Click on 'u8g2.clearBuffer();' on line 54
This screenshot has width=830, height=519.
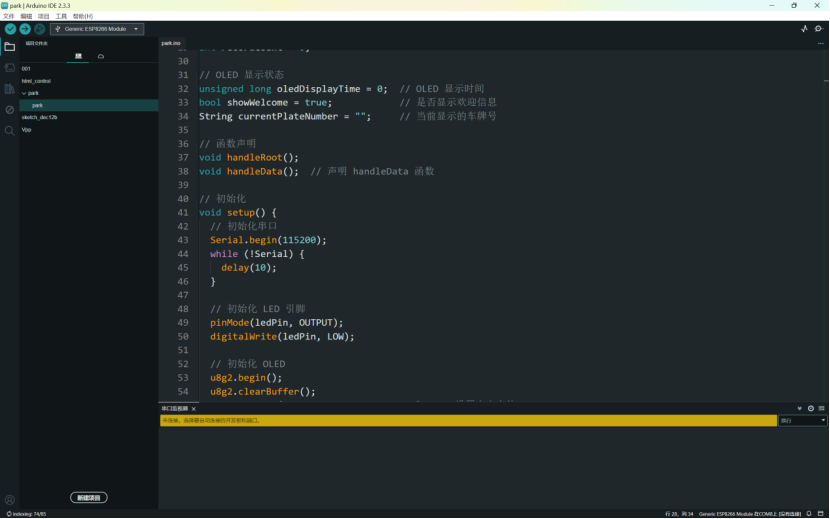263,391
